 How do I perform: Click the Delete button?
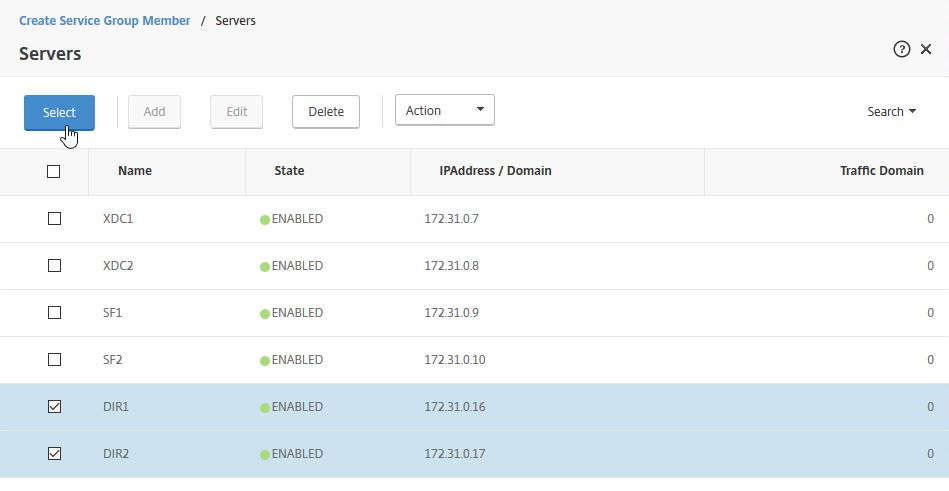(x=326, y=111)
